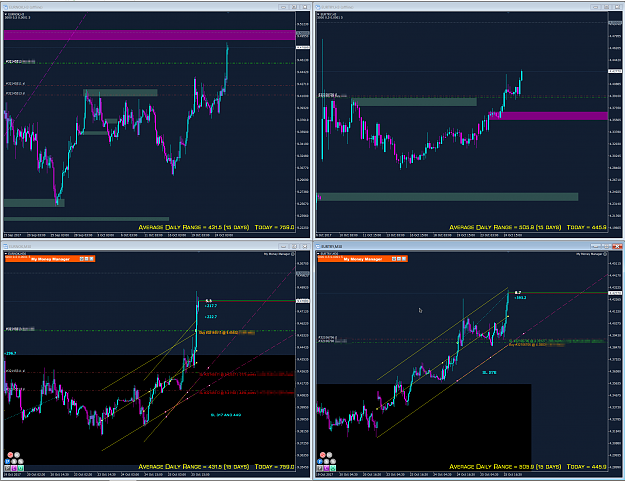The width and height of the screenshot is (625, 481).
Task: Click the middle gray circle beside blue P, EURNOK M30
Action: pyautogui.click(x=14, y=461)
